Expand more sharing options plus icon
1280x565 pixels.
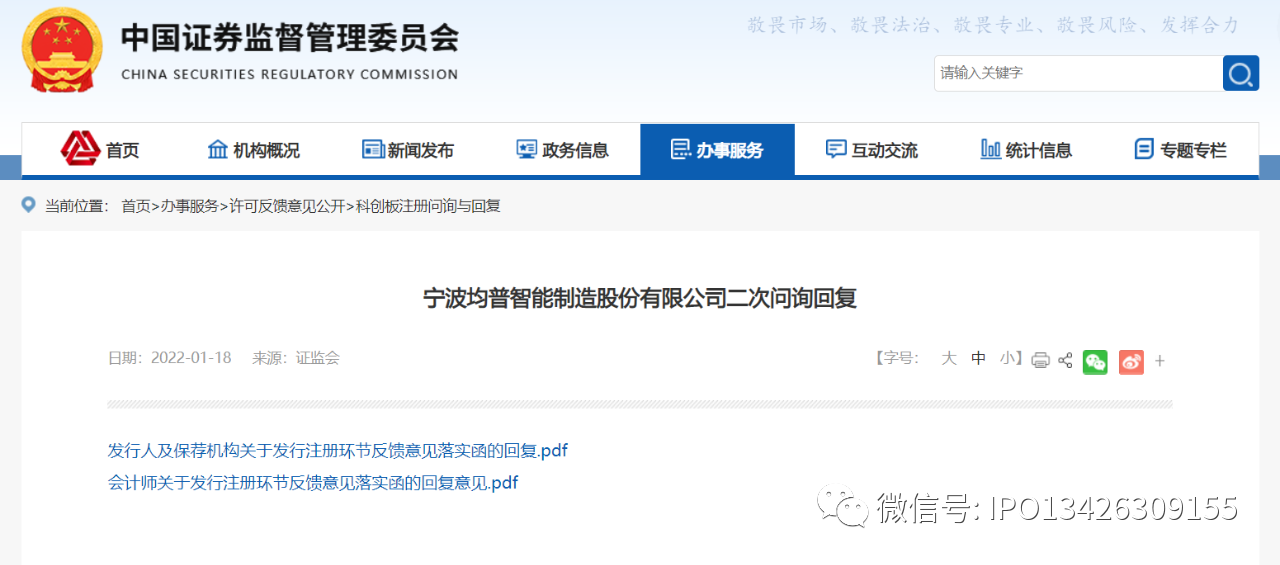coord(1160,361)
